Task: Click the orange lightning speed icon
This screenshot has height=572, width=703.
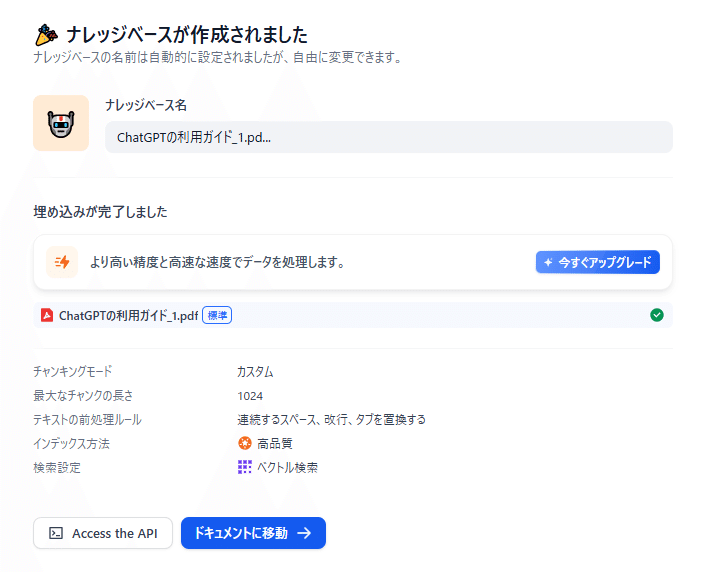Action: click(x=62, y=262)
